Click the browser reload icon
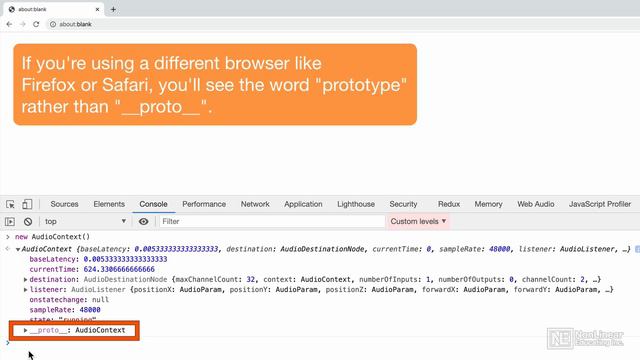 coord(36,24)
